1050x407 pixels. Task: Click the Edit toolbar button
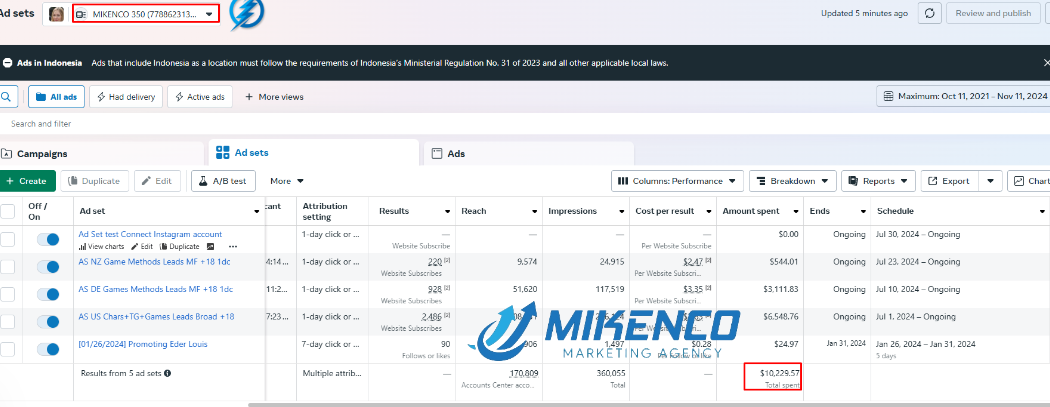[x=157, y=181]
